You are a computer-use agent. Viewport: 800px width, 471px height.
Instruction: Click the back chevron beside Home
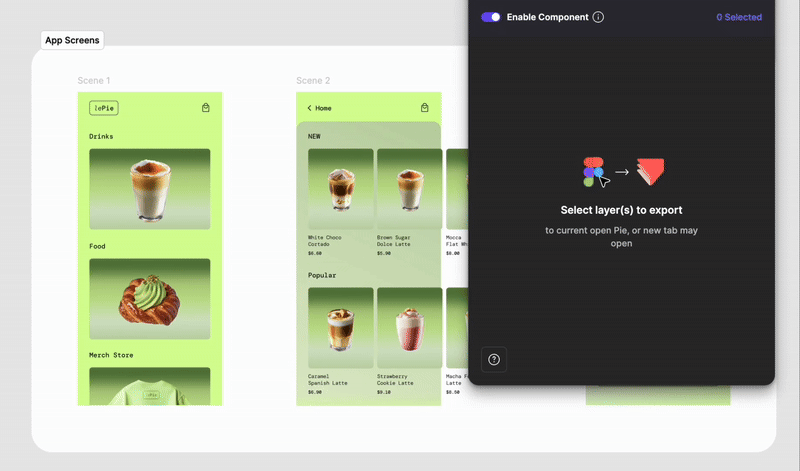click(309, 108)
